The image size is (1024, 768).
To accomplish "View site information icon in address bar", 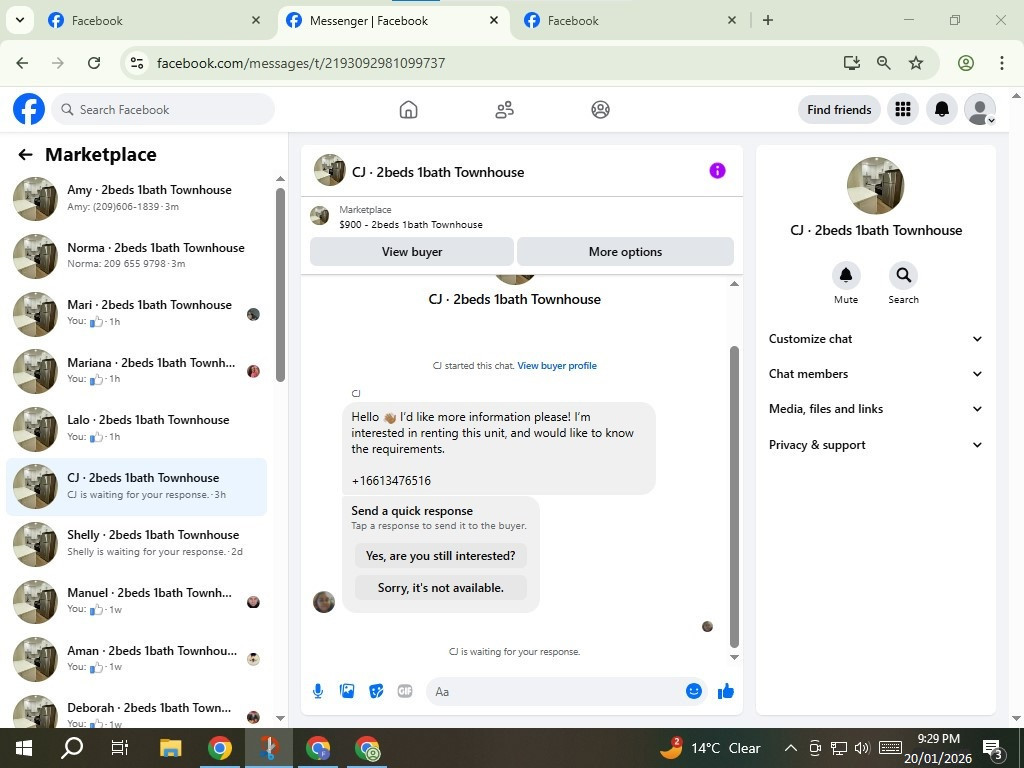I will pyautogui.click(x=136, y=63).
